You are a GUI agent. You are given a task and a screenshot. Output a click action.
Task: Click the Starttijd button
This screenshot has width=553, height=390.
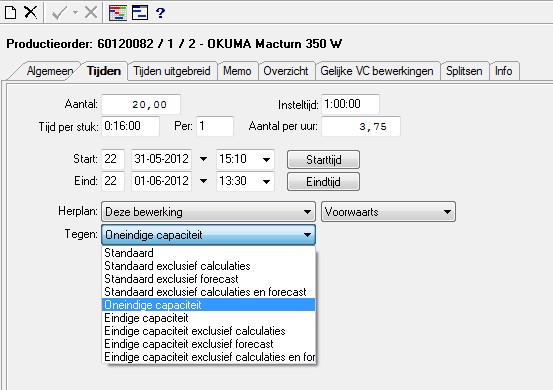(323, 160)
